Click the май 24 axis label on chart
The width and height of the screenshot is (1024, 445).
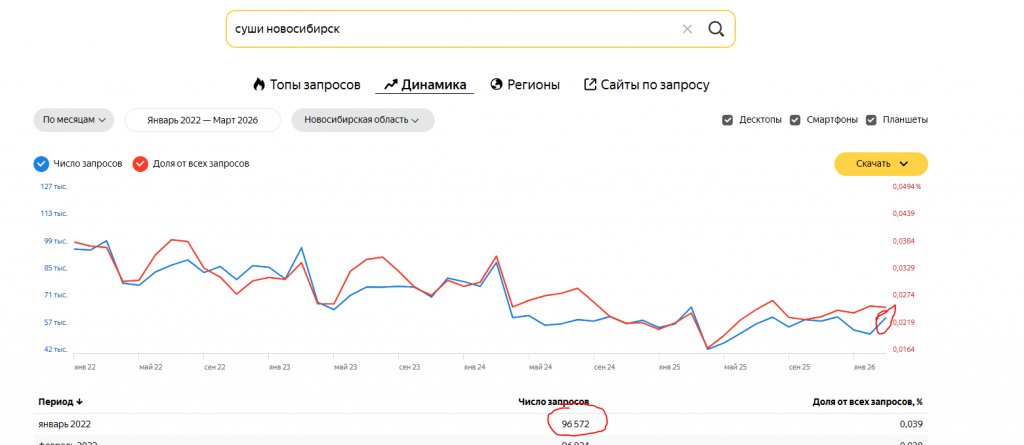pyautogui.click(x=540, y=367)
